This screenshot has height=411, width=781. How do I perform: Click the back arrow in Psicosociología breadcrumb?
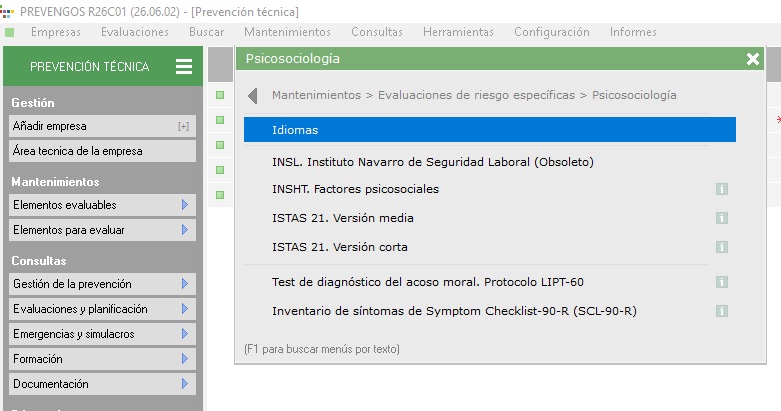tap(253, 95)
